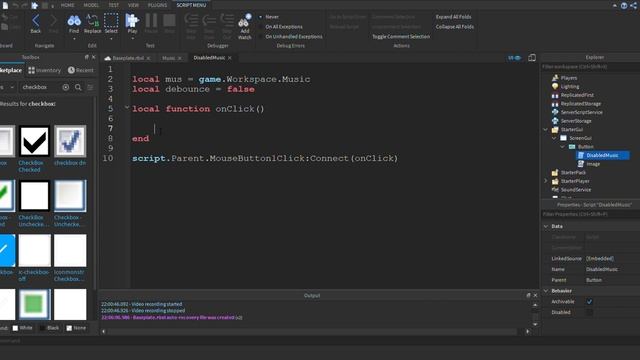640x360 pixels.
Task: Undock the Output panel
Action: 529,295
